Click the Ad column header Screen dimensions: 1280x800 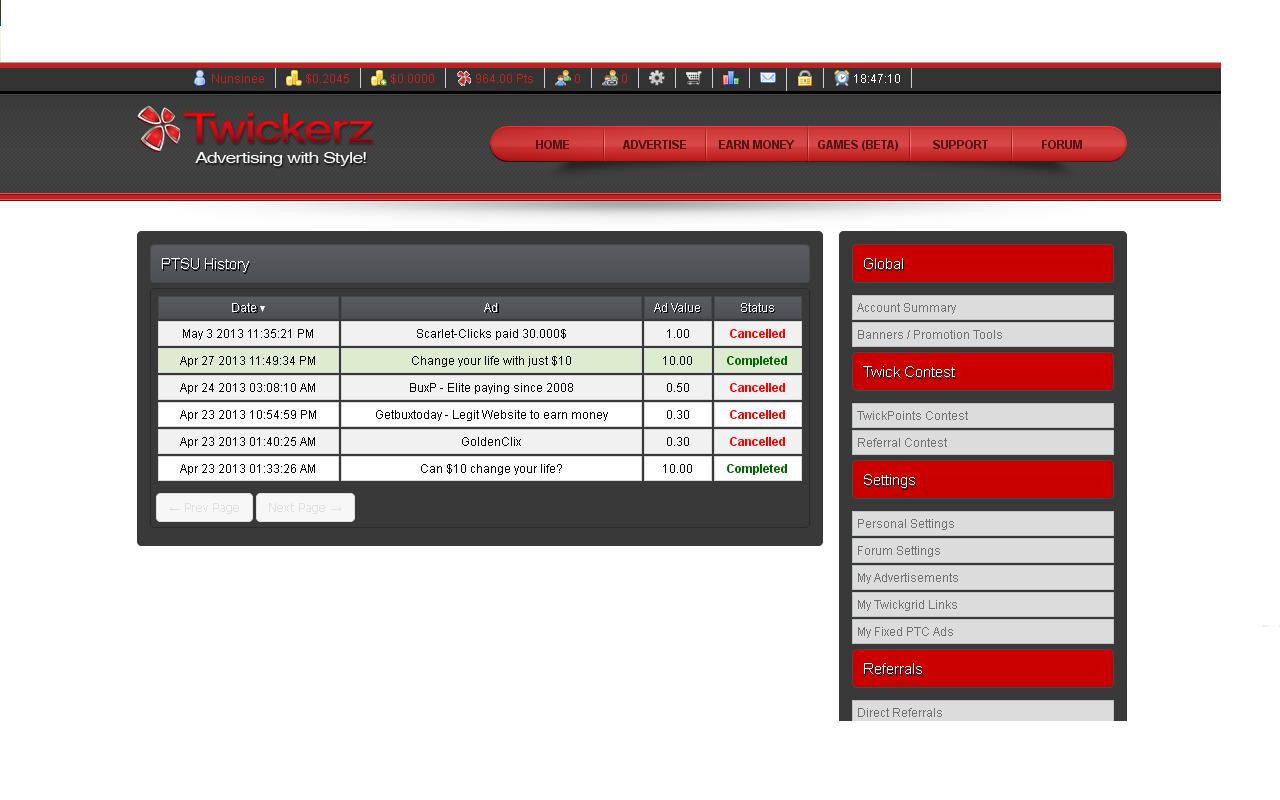coord(491,308)
